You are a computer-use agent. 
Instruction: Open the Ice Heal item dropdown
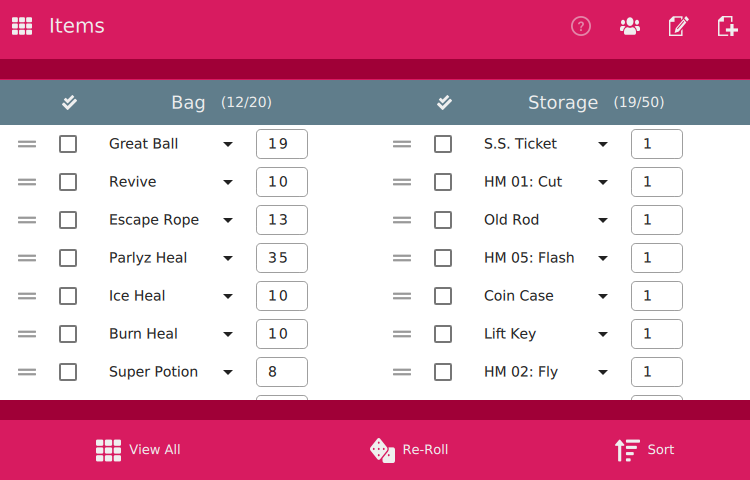click(x=228, y=296)
